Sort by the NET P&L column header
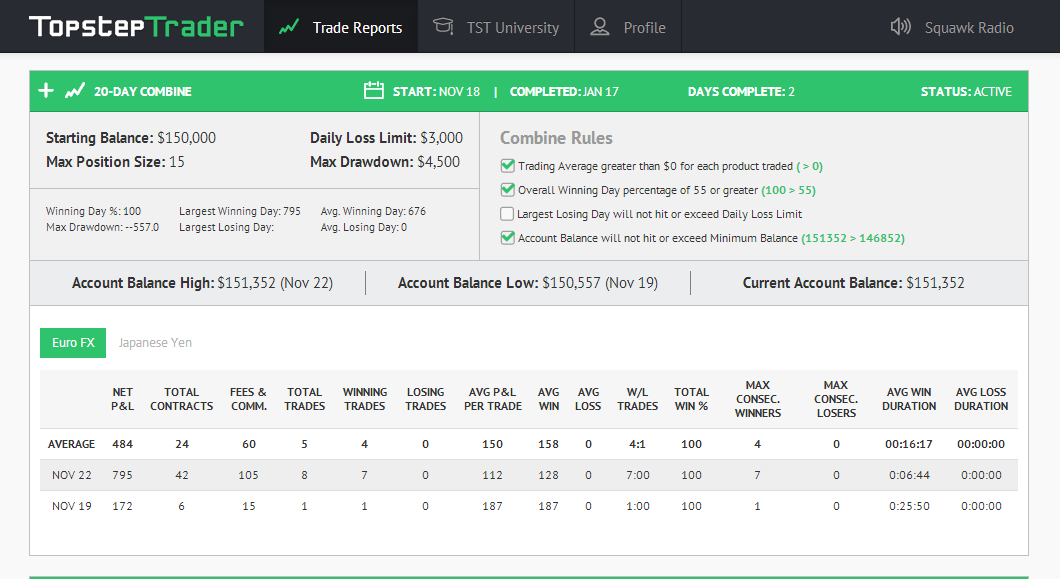Screen dimensions: 1060x579 tap(122, 399)
